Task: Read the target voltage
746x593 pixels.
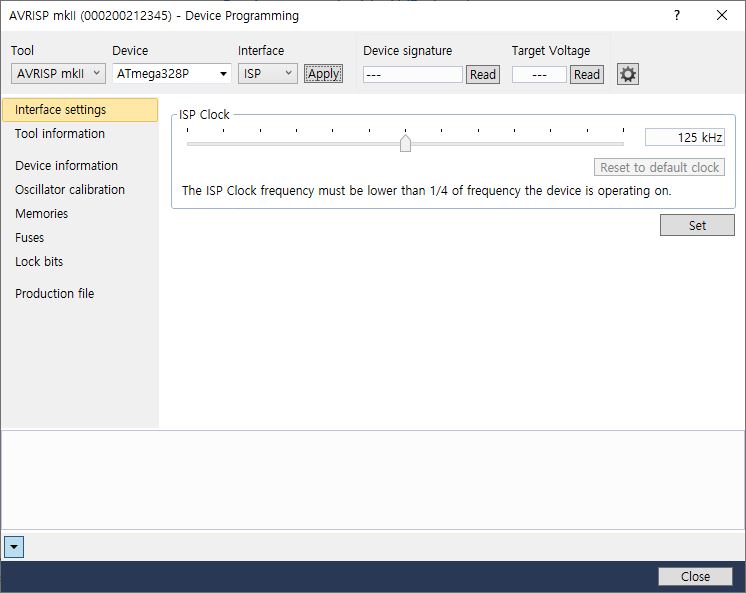Action: [x=587, y=74]
